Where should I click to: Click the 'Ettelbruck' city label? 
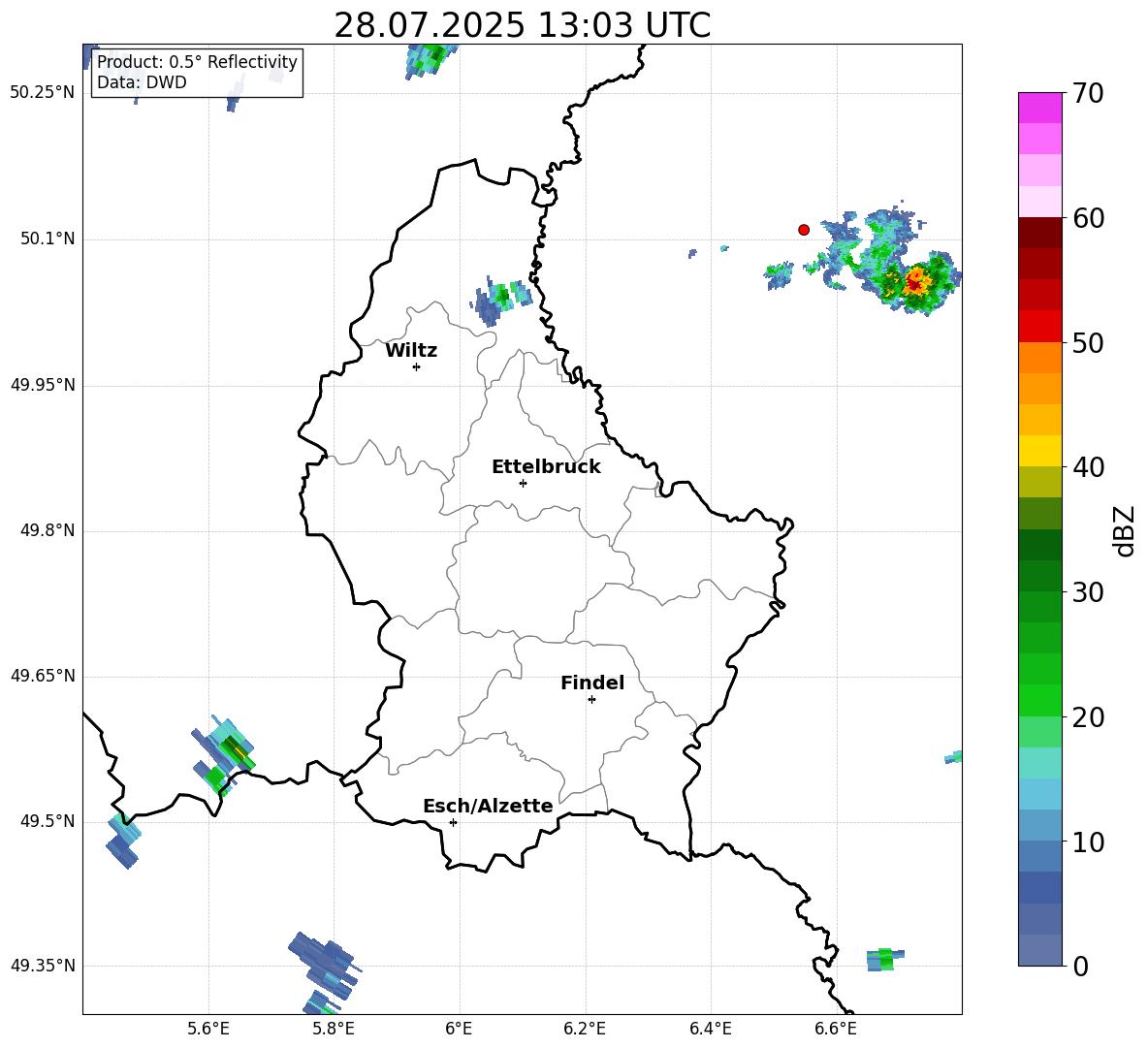tap(546, 467)
